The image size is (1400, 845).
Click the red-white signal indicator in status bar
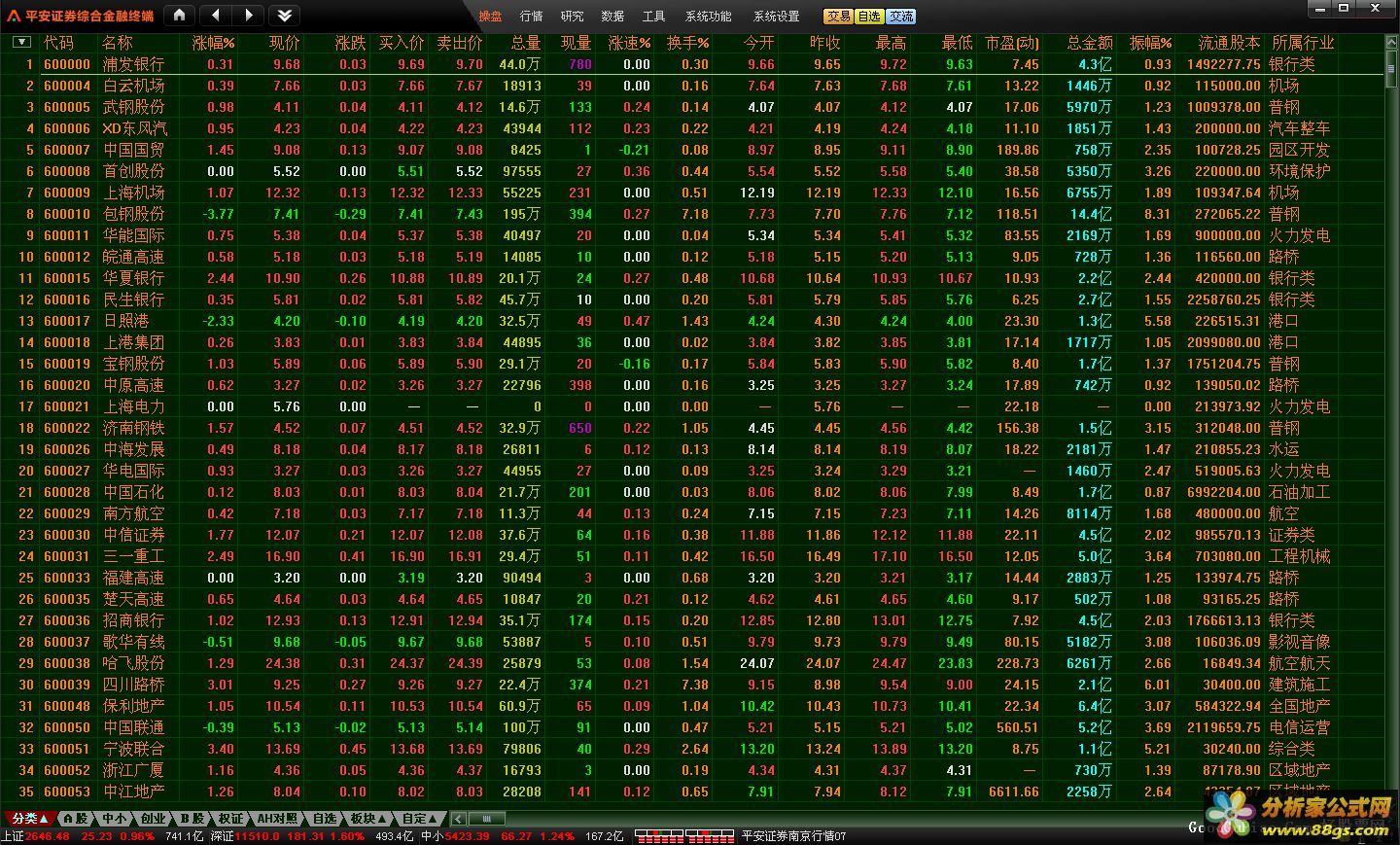click(x=684, y=835)
